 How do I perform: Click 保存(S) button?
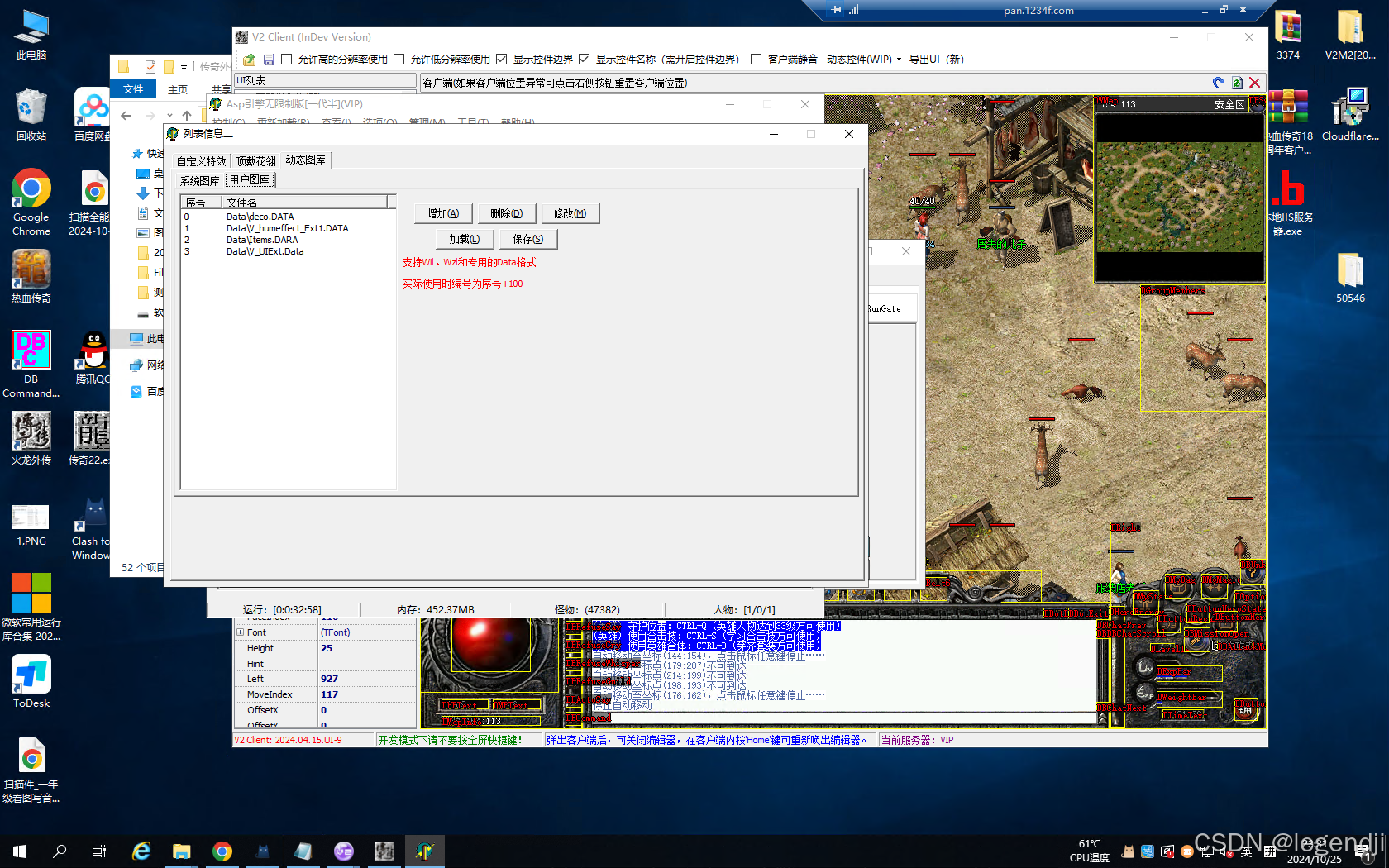528,239
